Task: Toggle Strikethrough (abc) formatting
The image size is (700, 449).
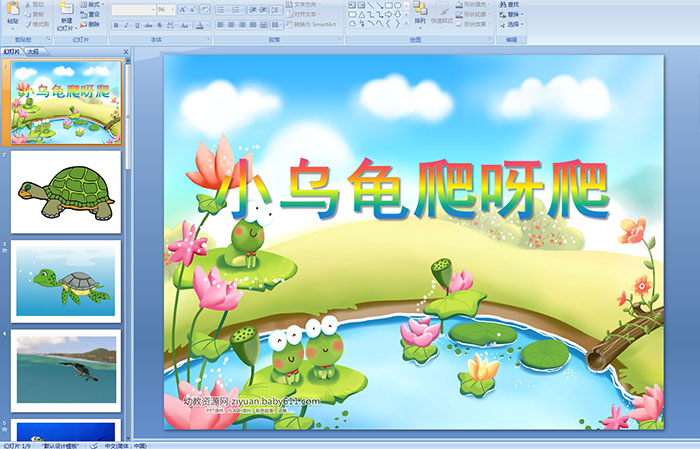Action: [x=148, y=25]
